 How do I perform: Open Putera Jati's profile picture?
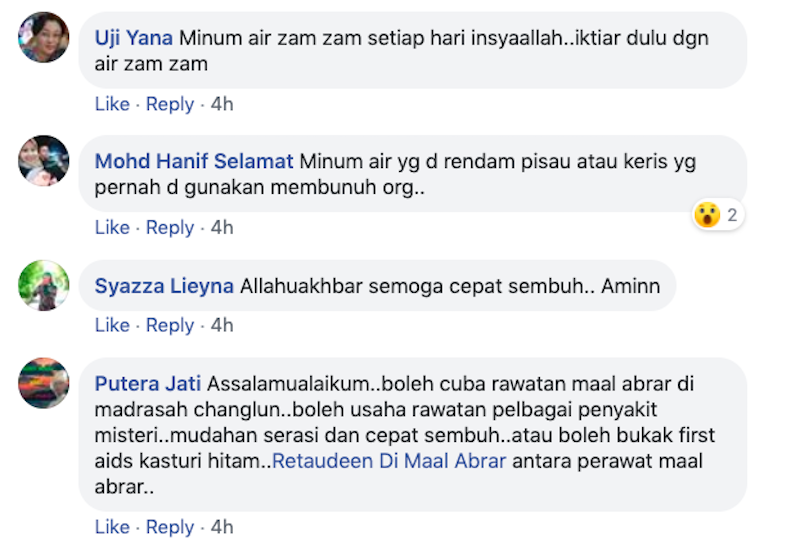[44, 383]
